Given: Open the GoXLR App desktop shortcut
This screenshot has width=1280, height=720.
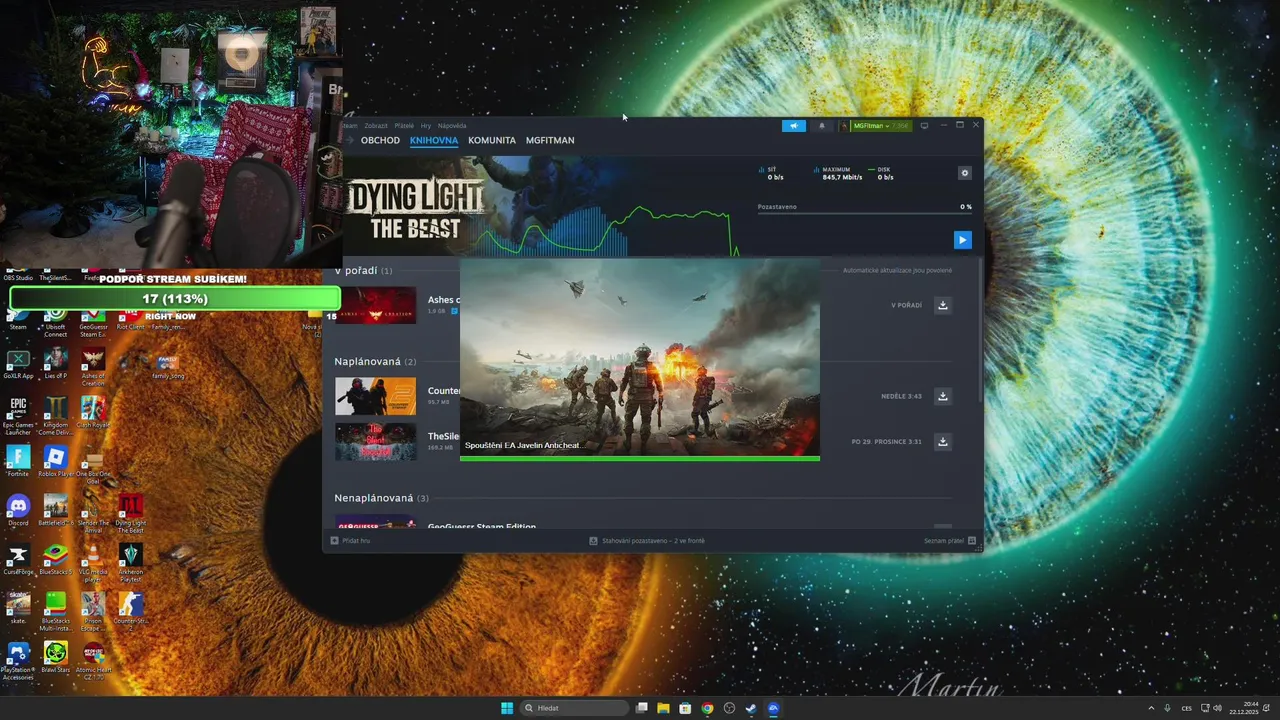Looking at the screenshot, I should coord(18,364).
